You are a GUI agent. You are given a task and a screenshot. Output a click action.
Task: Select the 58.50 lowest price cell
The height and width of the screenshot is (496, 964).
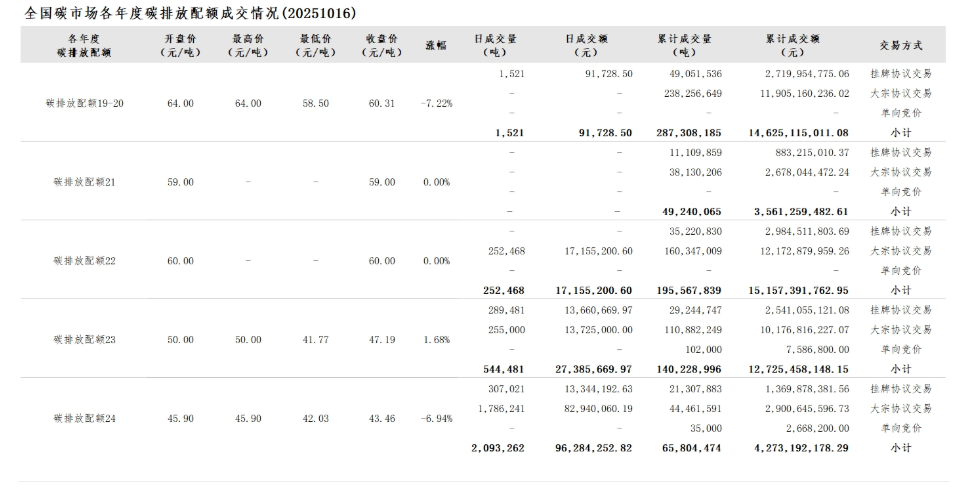tap(316, 103)
